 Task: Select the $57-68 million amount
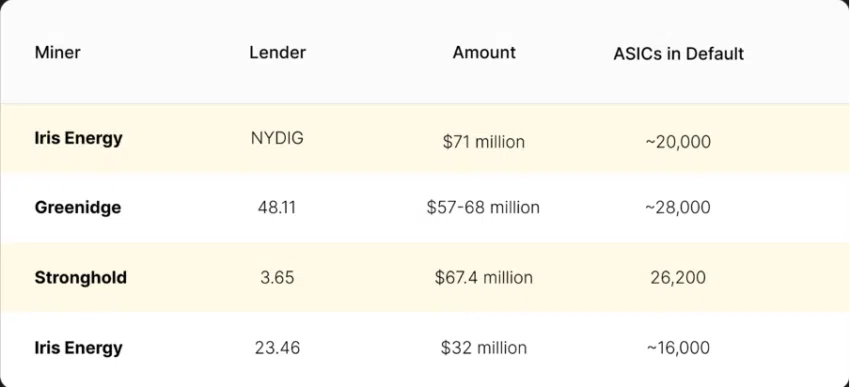pos(483,208)
